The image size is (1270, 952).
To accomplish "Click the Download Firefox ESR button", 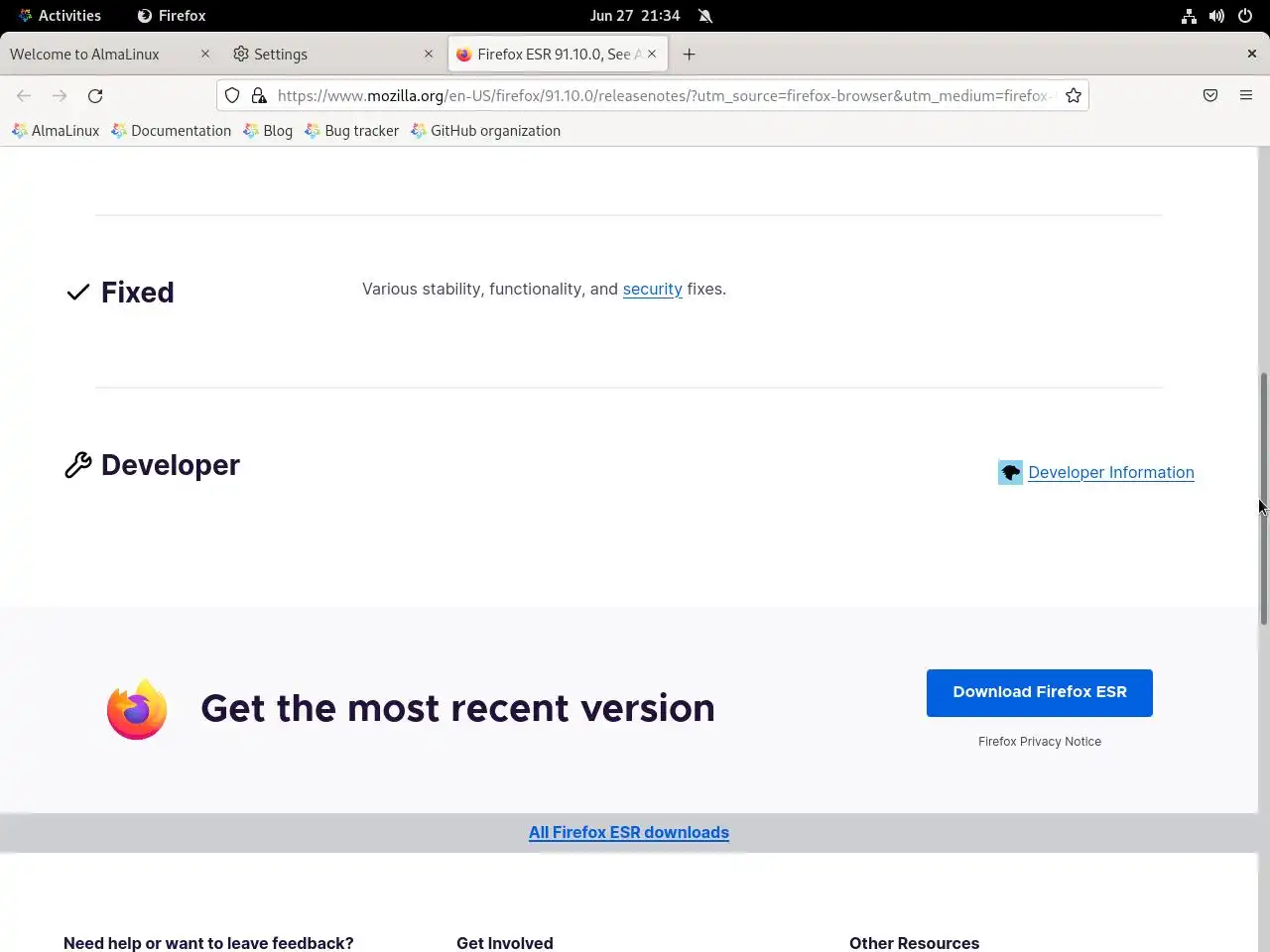I will pyautogui.click(x=1040, y=692).
